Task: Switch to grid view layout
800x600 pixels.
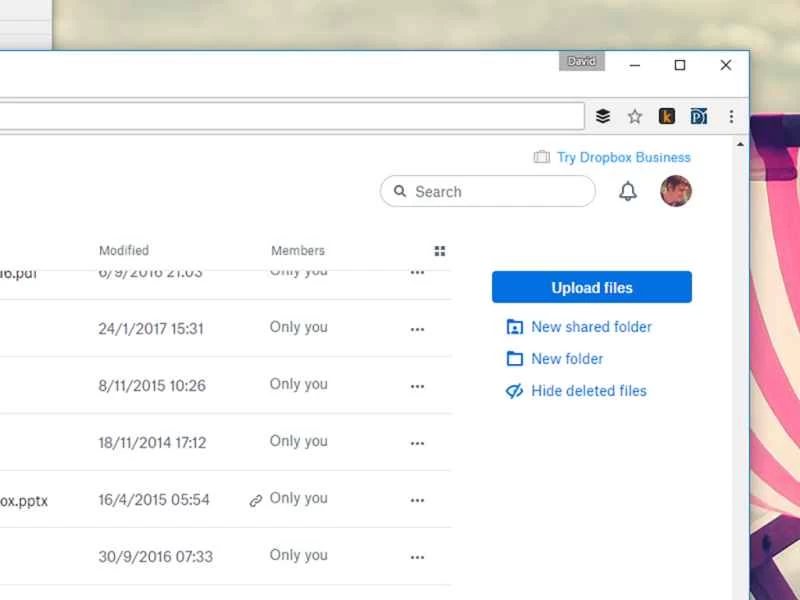Action: [440, 251]
